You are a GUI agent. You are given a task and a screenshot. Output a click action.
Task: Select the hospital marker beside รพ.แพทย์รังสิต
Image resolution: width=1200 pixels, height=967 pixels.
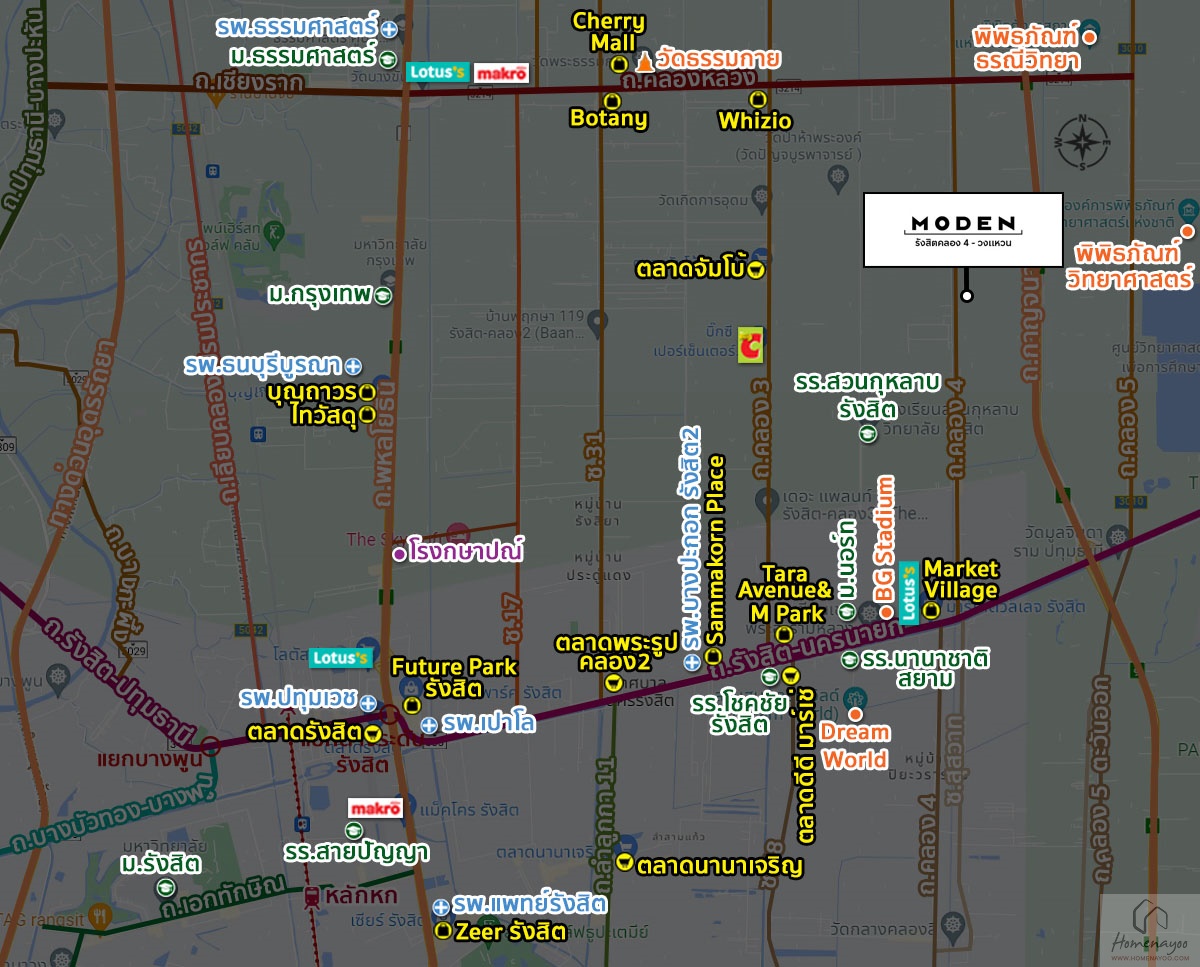coord(441,907)
